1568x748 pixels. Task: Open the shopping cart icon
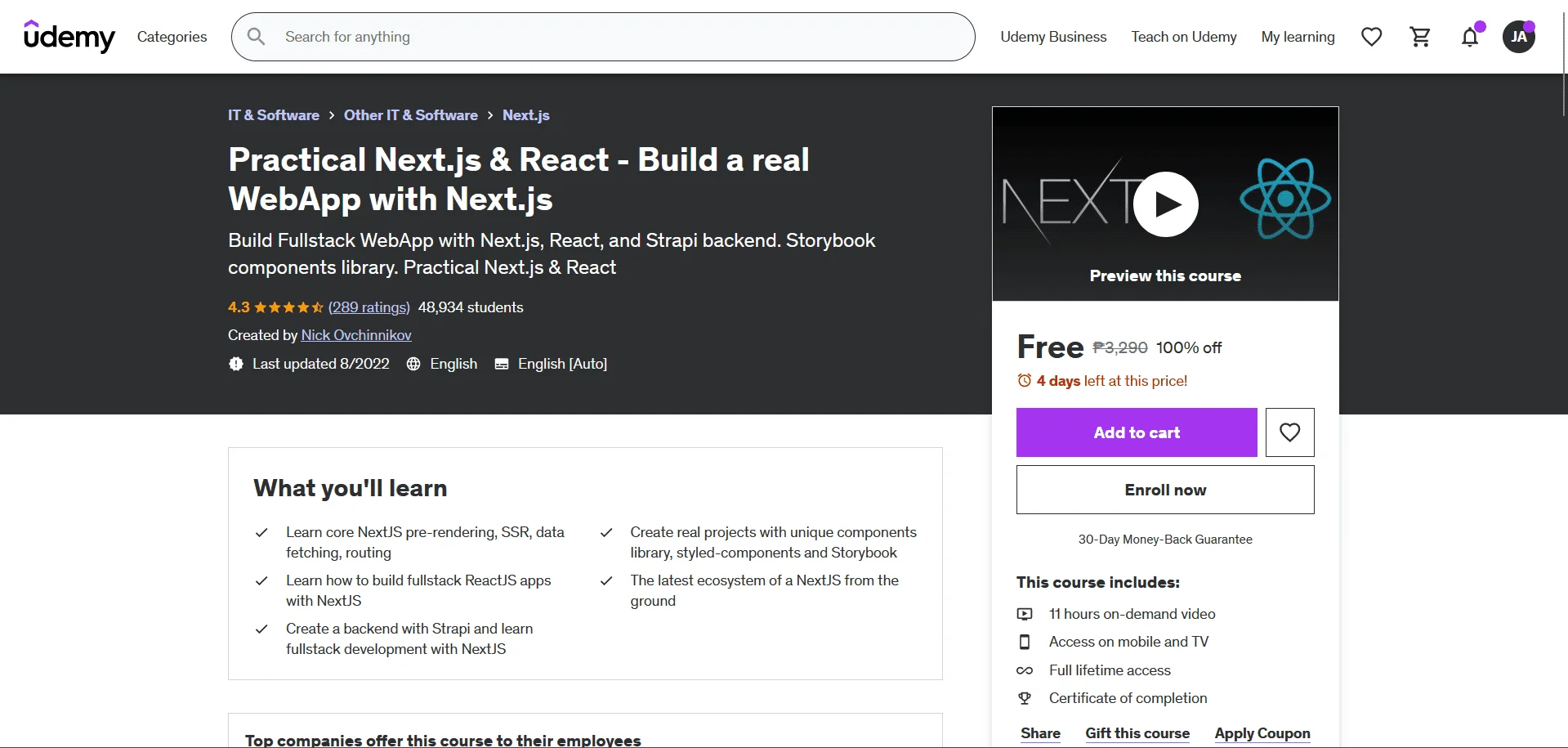1420,37
